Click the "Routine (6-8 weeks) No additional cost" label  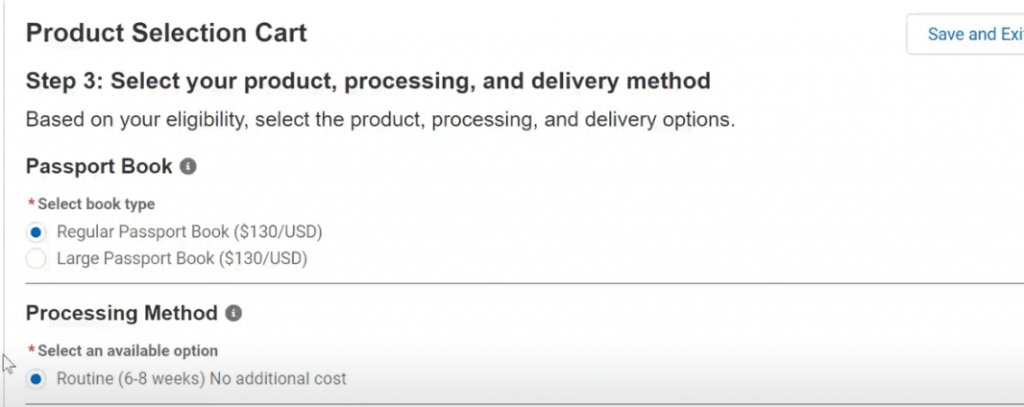201,379
